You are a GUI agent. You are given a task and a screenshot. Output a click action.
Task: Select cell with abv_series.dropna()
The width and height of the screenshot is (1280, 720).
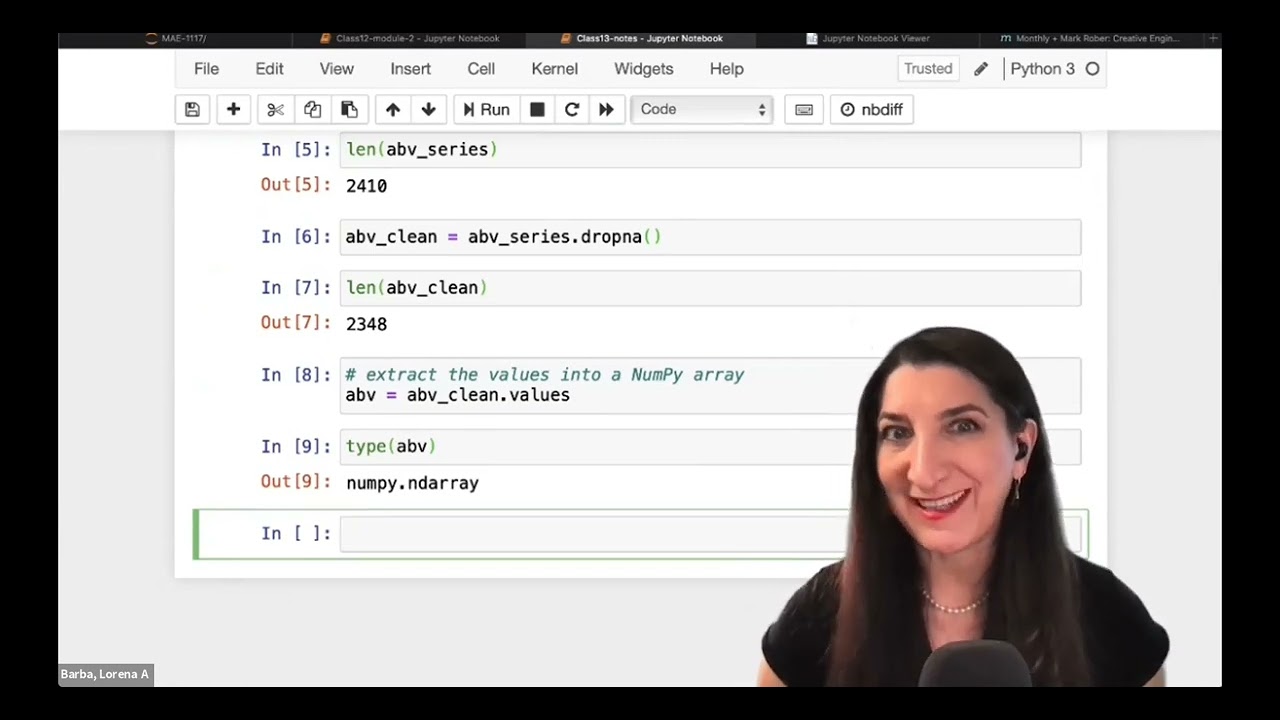(710, 237)
